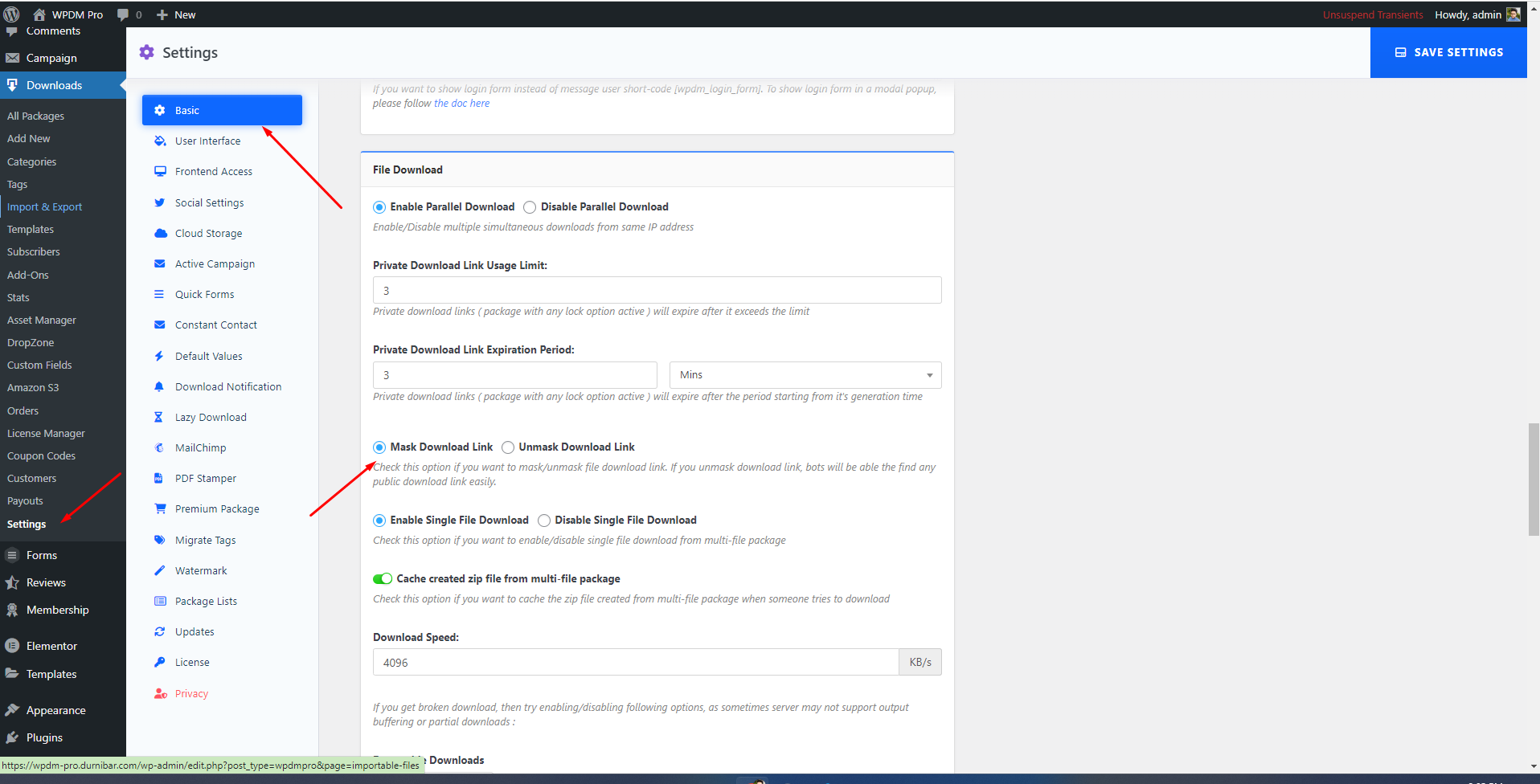Open the Campaign sidebar menu
1540x784 pixels.
63,58
